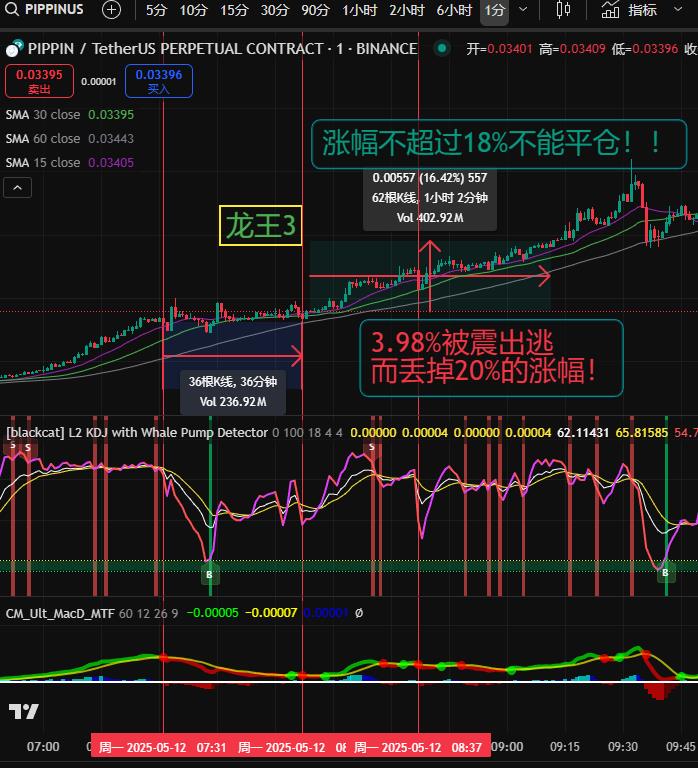Switch to the 90分 timeframe
The width and height of the screenshot is (698, 768).
(315, 10)
